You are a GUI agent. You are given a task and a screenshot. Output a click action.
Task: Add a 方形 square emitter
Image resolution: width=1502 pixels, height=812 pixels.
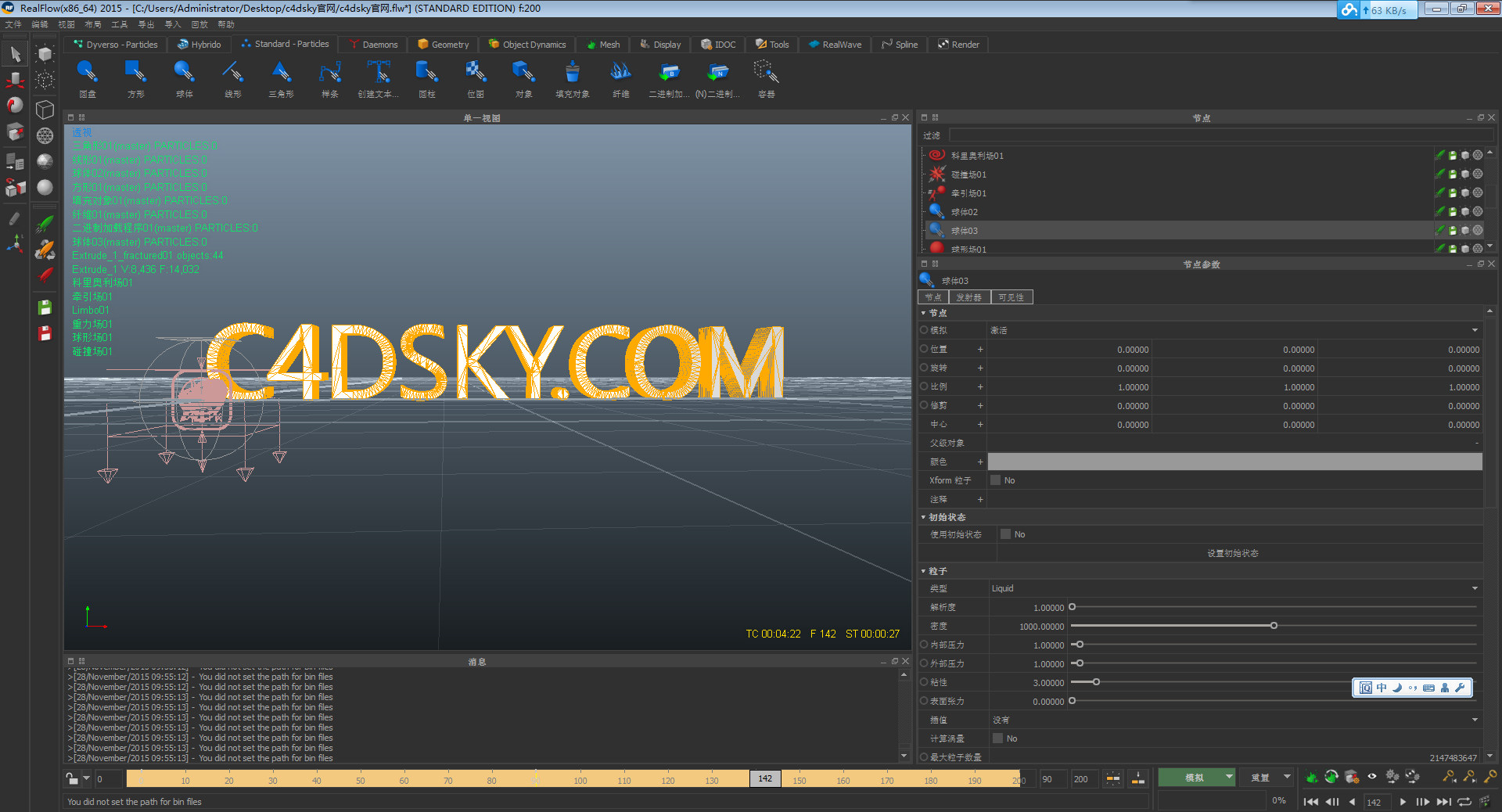tap(135, 74)
